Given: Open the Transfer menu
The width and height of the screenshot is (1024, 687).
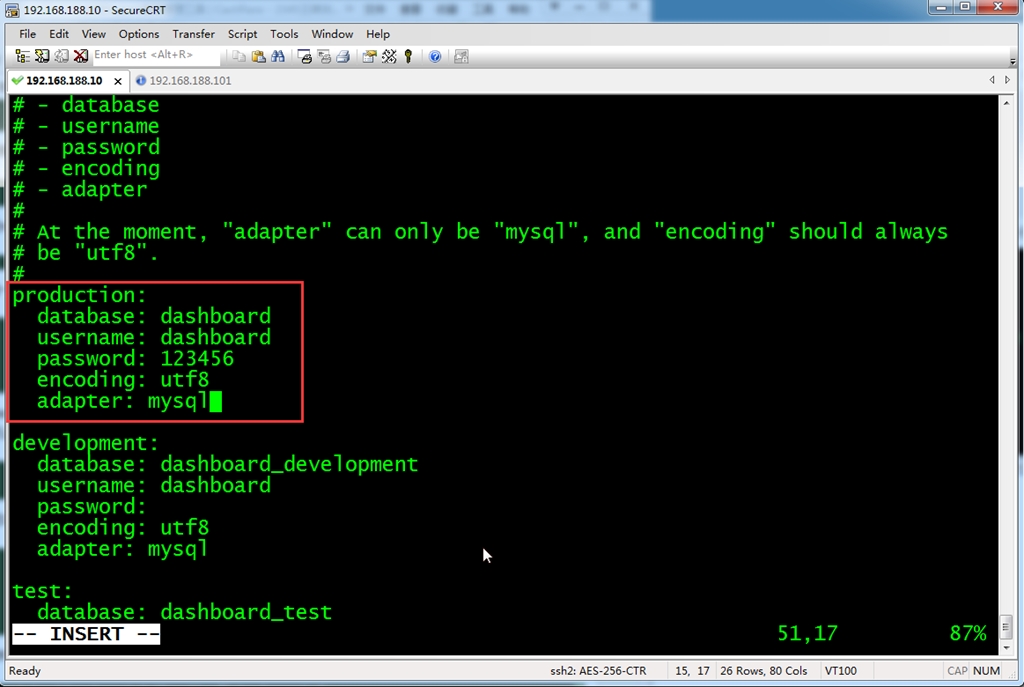Looking at the screenshot, I should click(x=193, y=33).
